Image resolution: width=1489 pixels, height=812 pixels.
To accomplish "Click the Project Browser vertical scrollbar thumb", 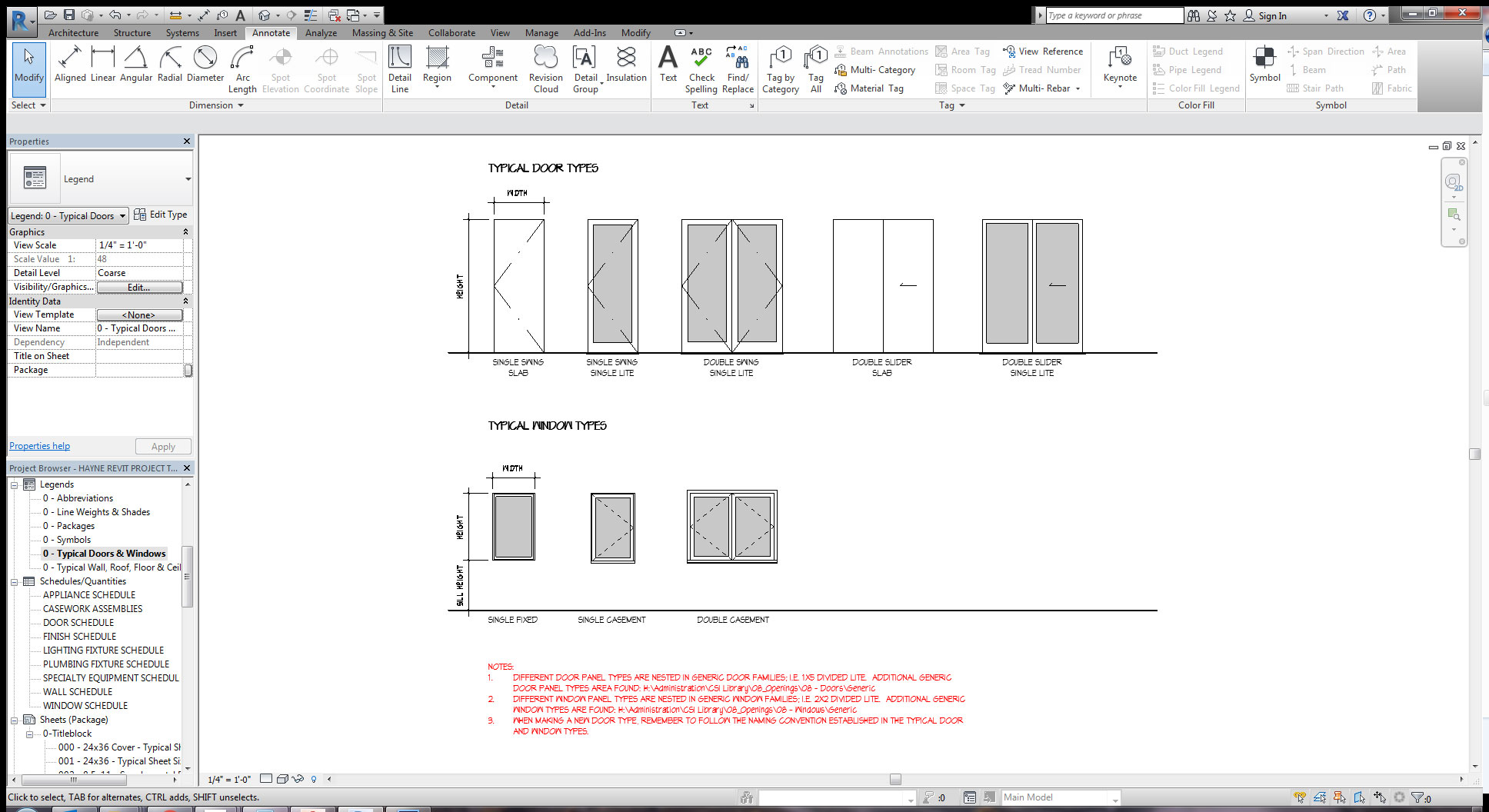I will pos(186,577).
